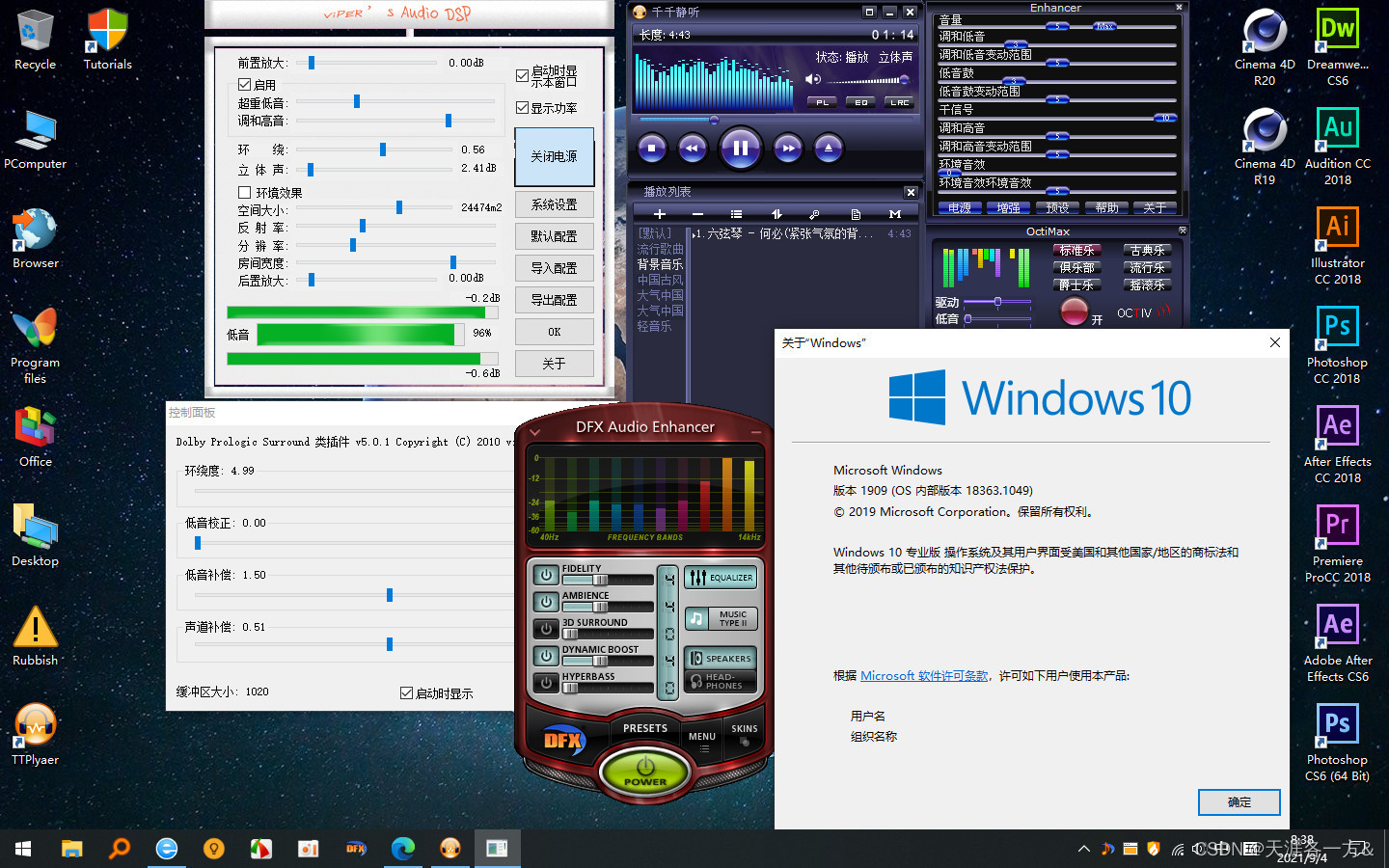Enable the 环境效果 checkbox
Image resolution: width=1389 pixels, height=868 pixels.
coord(245,193)
